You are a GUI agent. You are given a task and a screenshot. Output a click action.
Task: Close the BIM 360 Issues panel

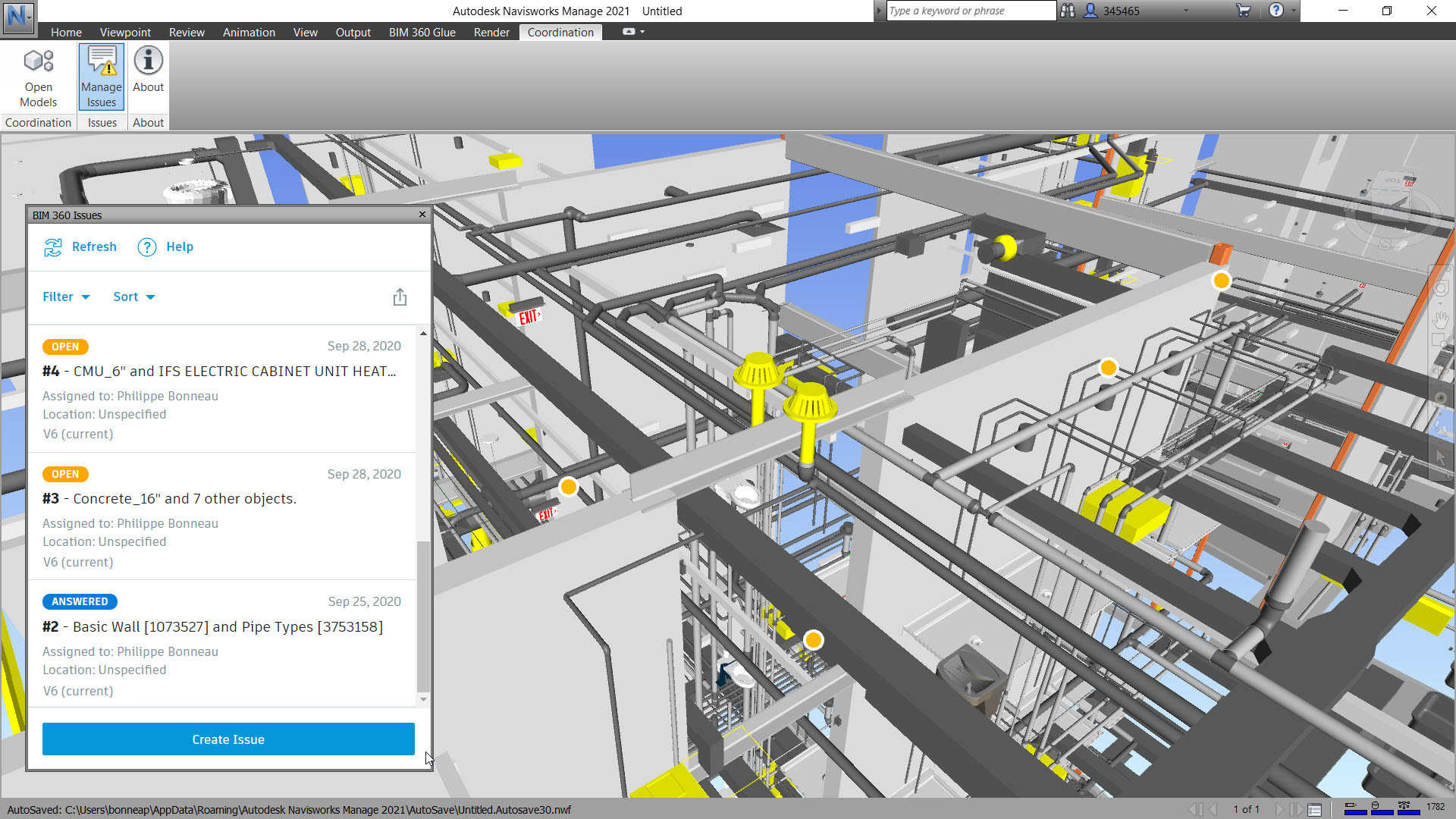(x=422, y=215)
